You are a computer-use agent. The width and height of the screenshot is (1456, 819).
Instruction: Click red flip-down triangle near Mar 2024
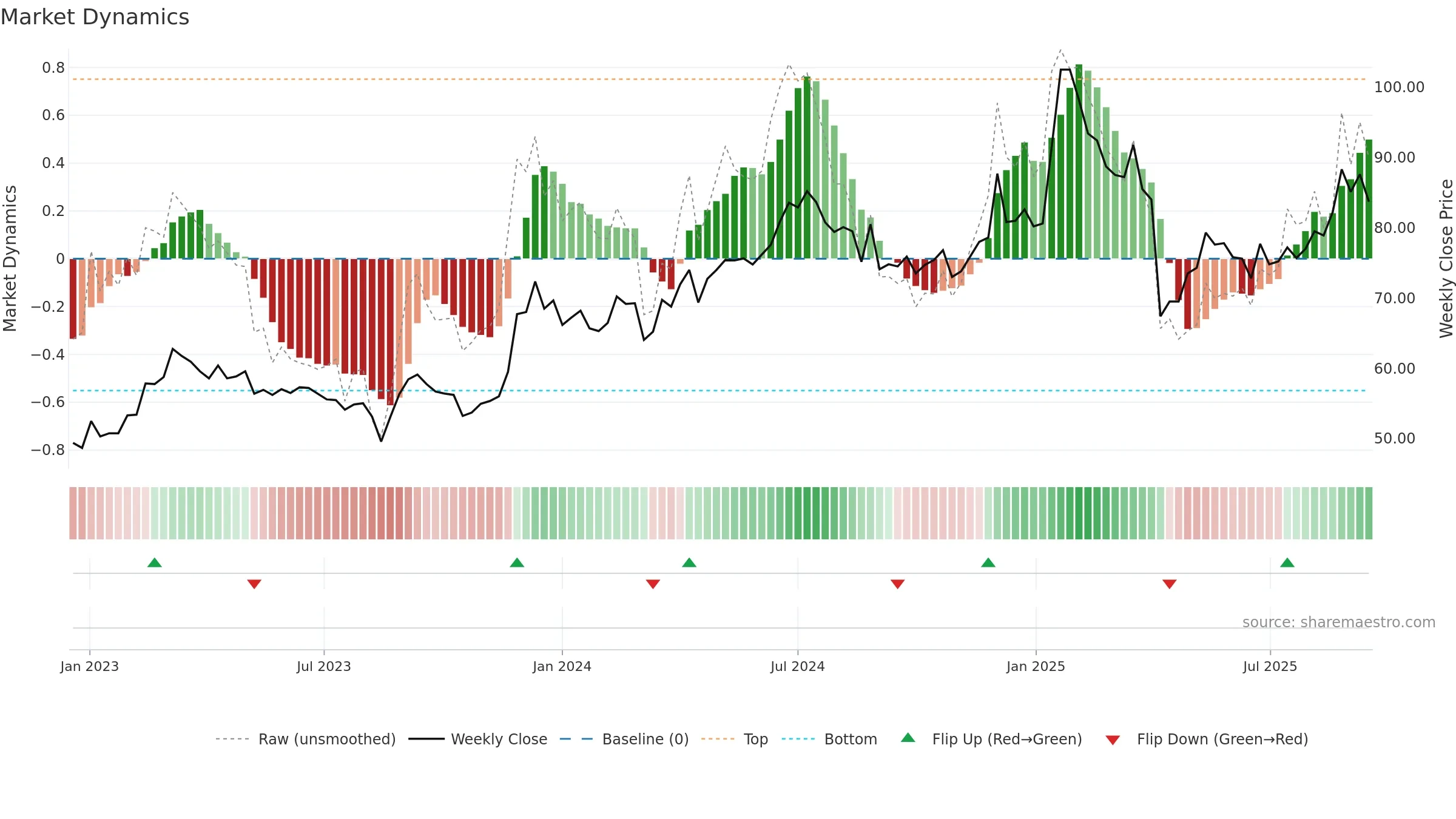pyautogui.click(x=653, y=584)
